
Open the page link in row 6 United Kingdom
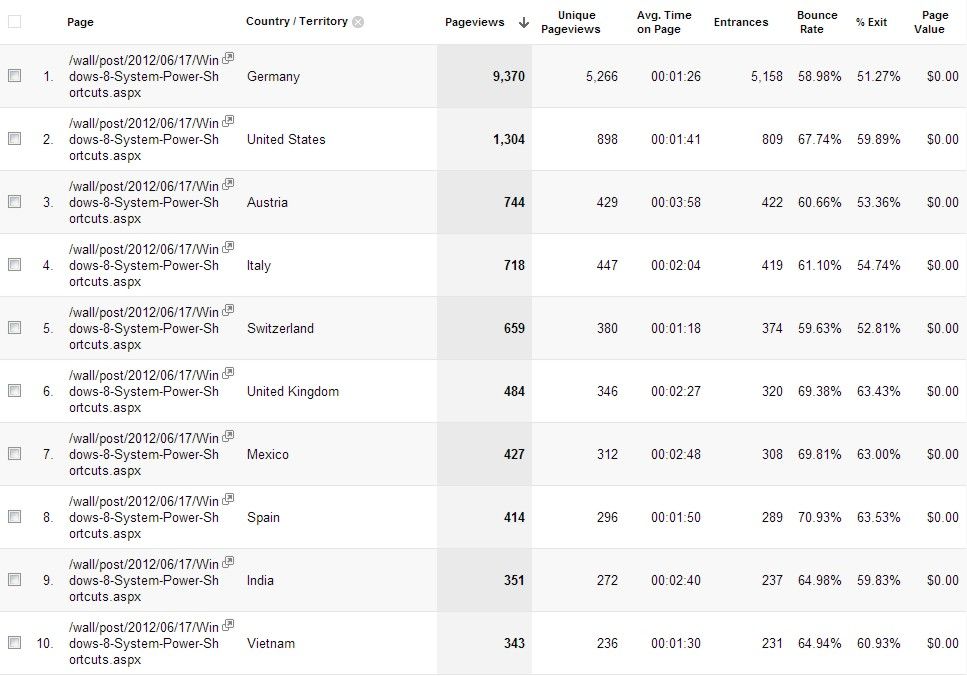point(144,391)
